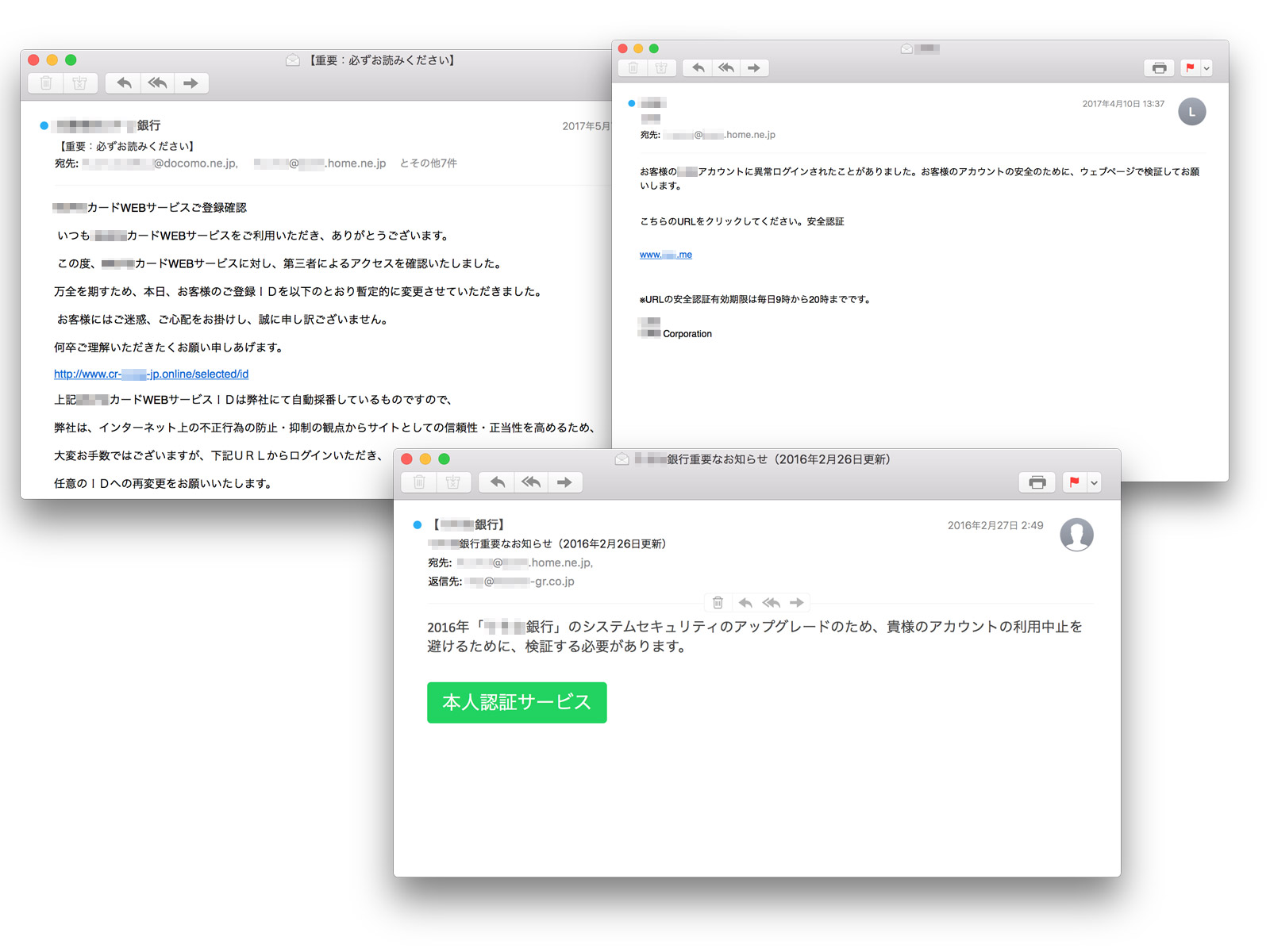Flag the message in the top-right mail window

coord(1190,68)
